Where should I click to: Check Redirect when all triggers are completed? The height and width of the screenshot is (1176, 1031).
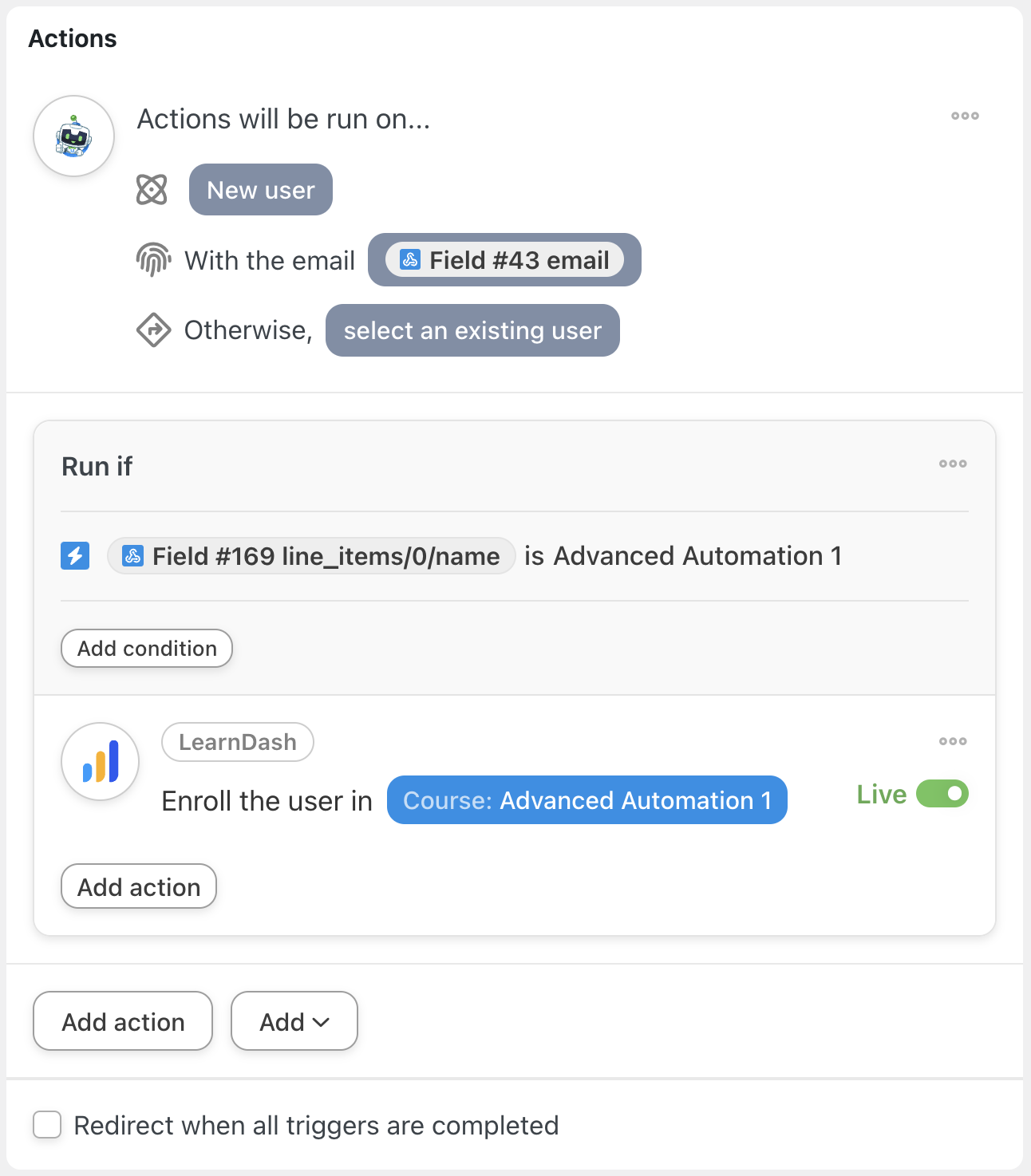pos(47,1125)
